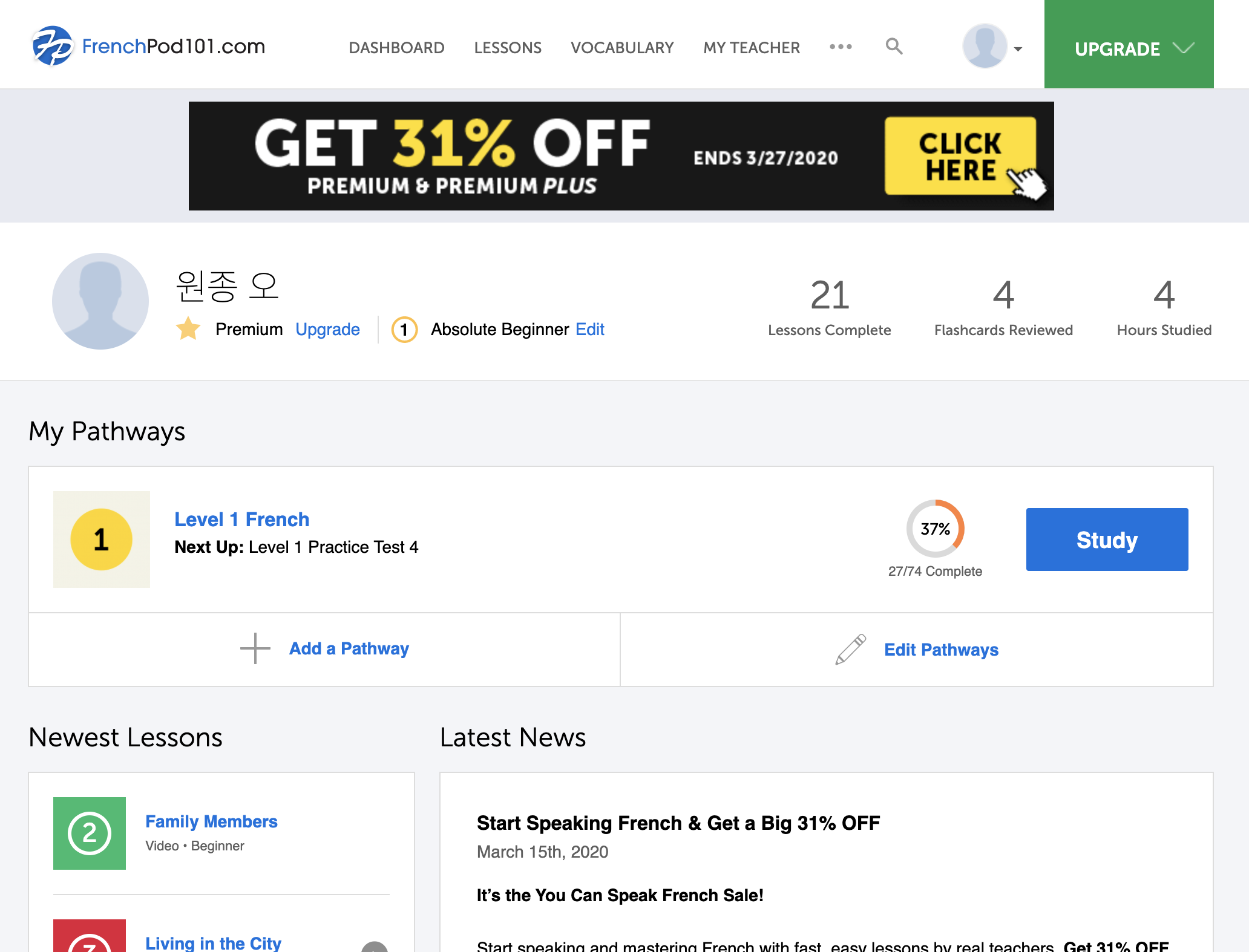
Task: Click the plus icon for Add a Pathway
Action: pyautogui.click(x=255, y=648)
